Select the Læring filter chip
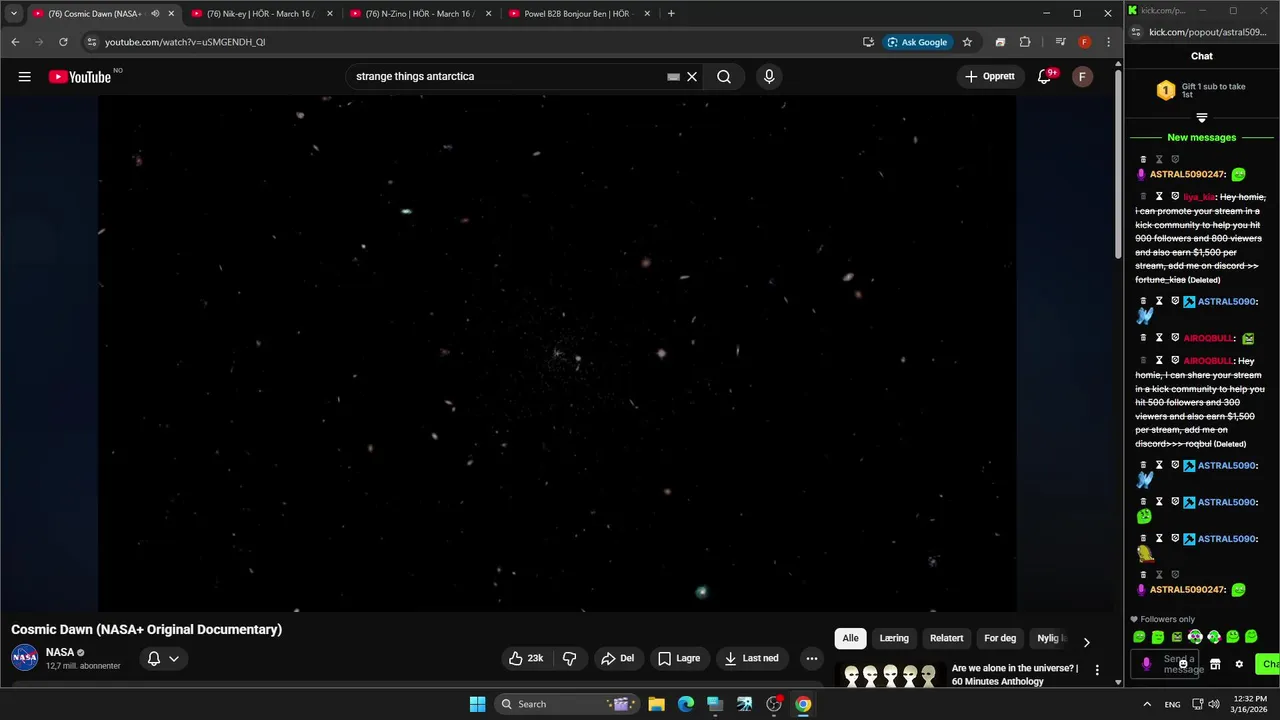Image resolution: width=1280 pixels, height=720 pixels. [894, 638]
